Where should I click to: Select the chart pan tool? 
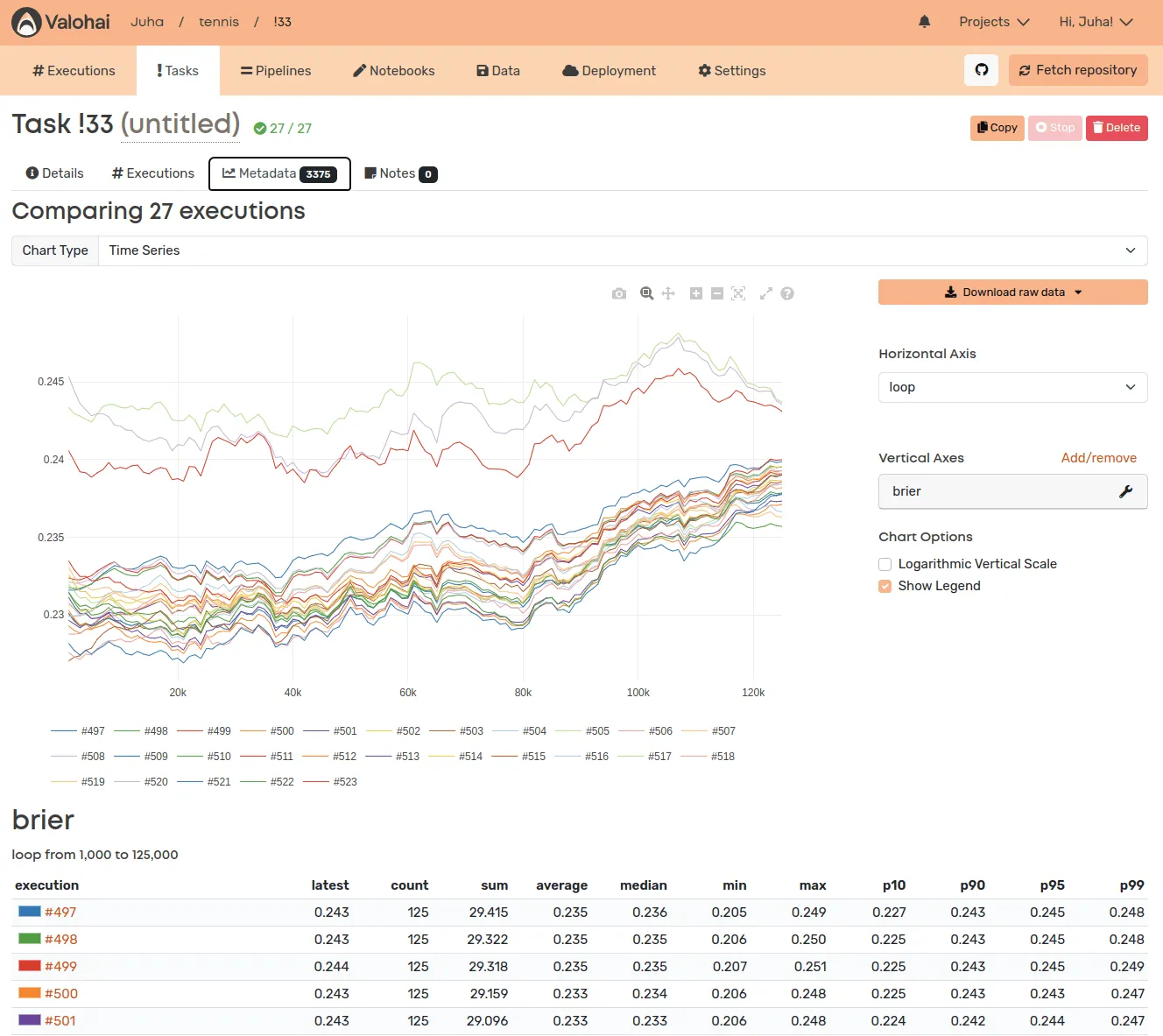(x=668, y=293)
